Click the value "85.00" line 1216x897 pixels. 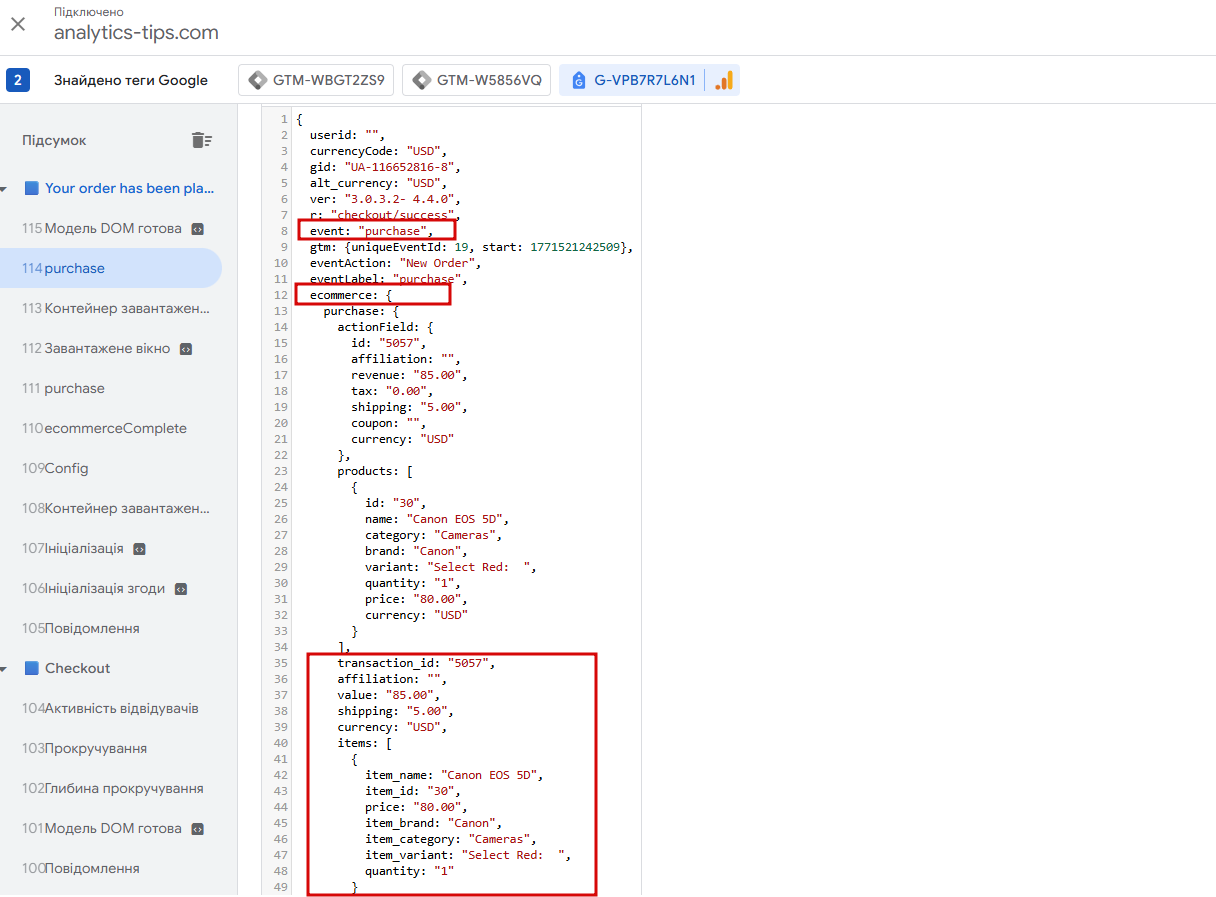pos(388,695)
